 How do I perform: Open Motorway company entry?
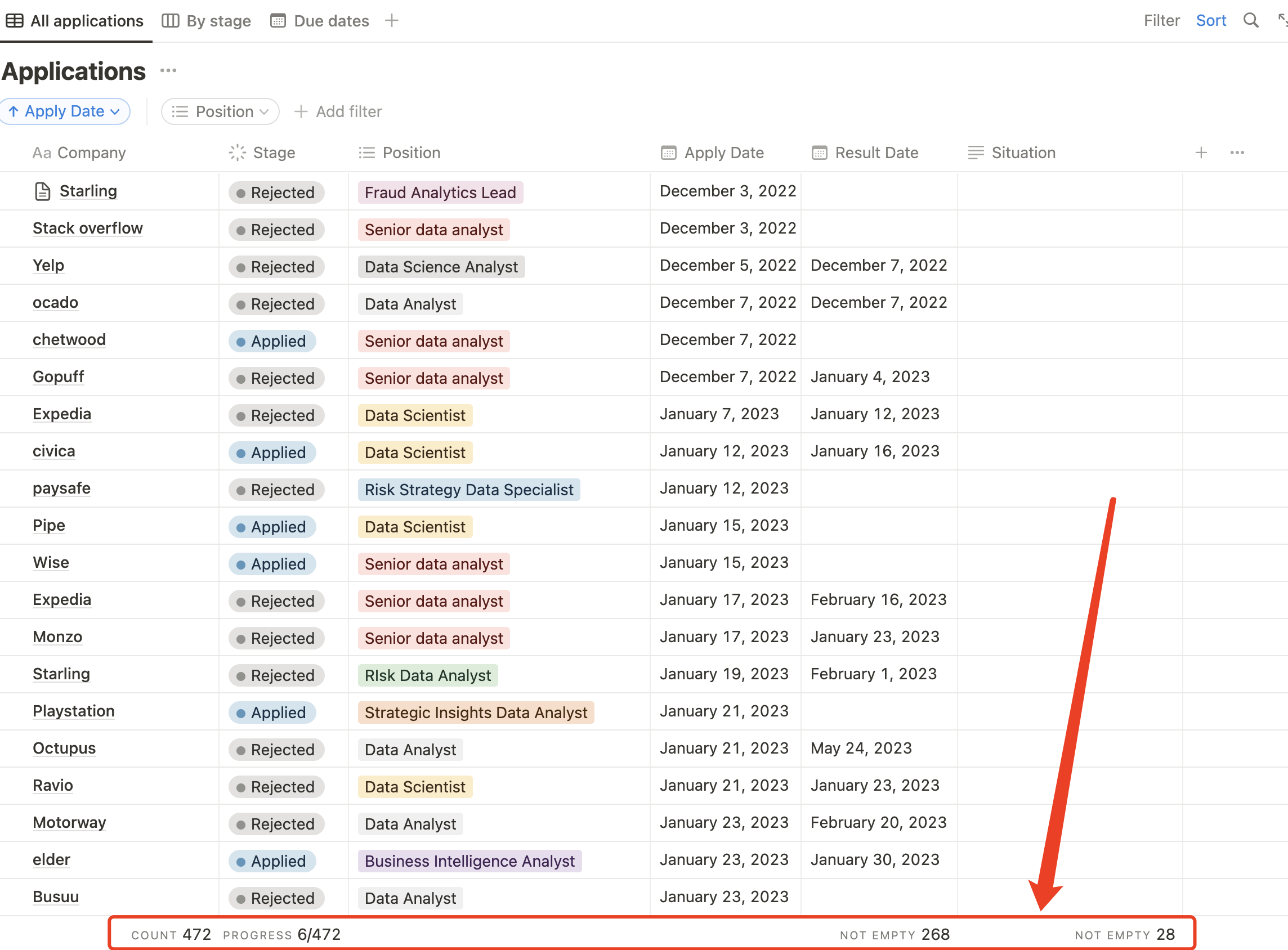pyautogui.click(x=70, y=823)
